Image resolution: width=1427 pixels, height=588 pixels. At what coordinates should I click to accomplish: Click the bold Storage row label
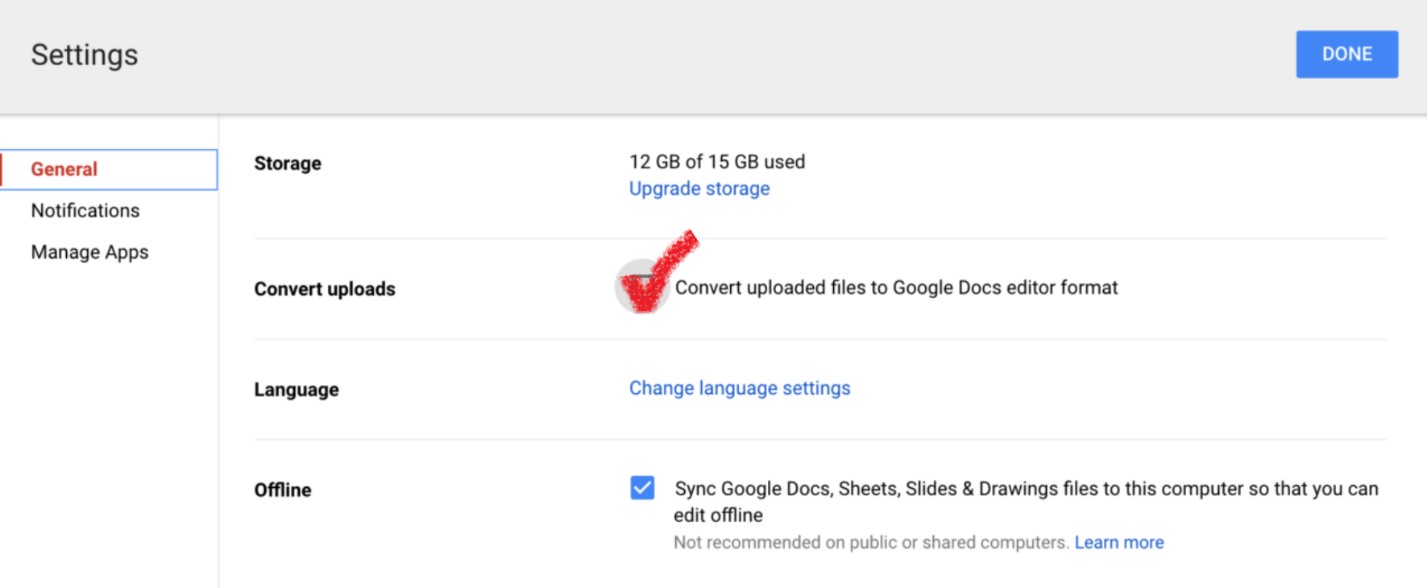coord(288,163)
